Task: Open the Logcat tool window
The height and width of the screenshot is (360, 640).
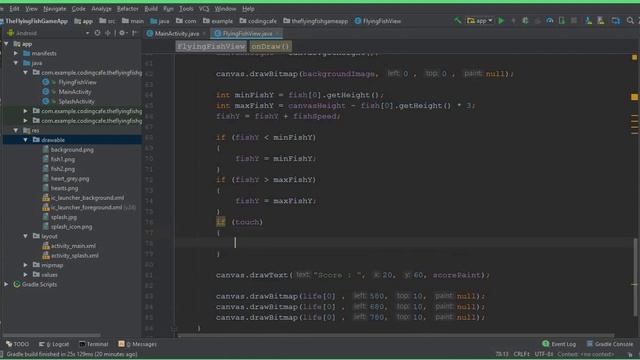Action: (x=54, y=344)
